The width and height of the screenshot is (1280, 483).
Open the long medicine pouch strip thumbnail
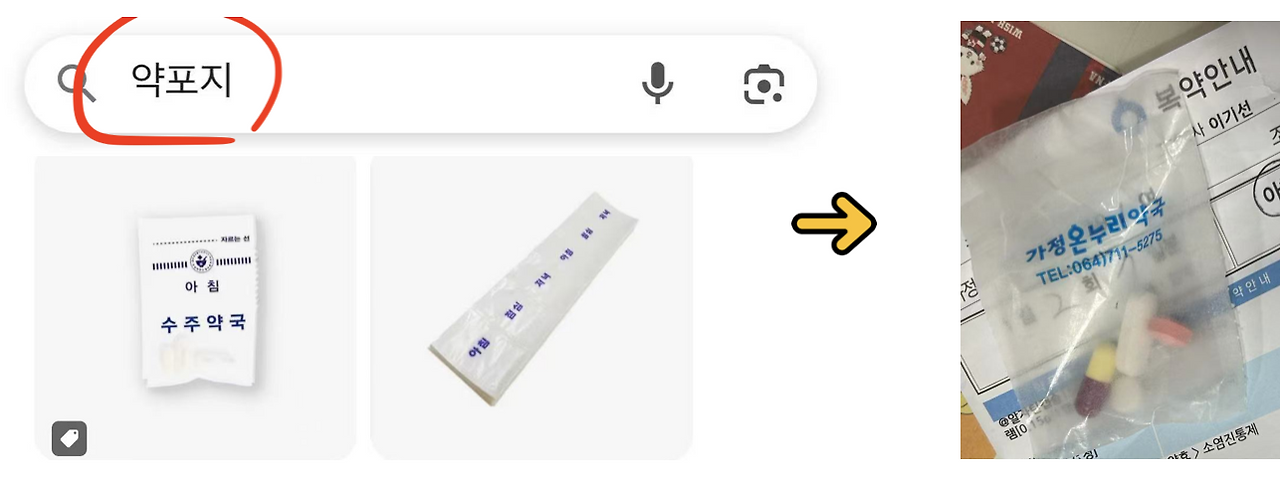click(x=531, y=308)
